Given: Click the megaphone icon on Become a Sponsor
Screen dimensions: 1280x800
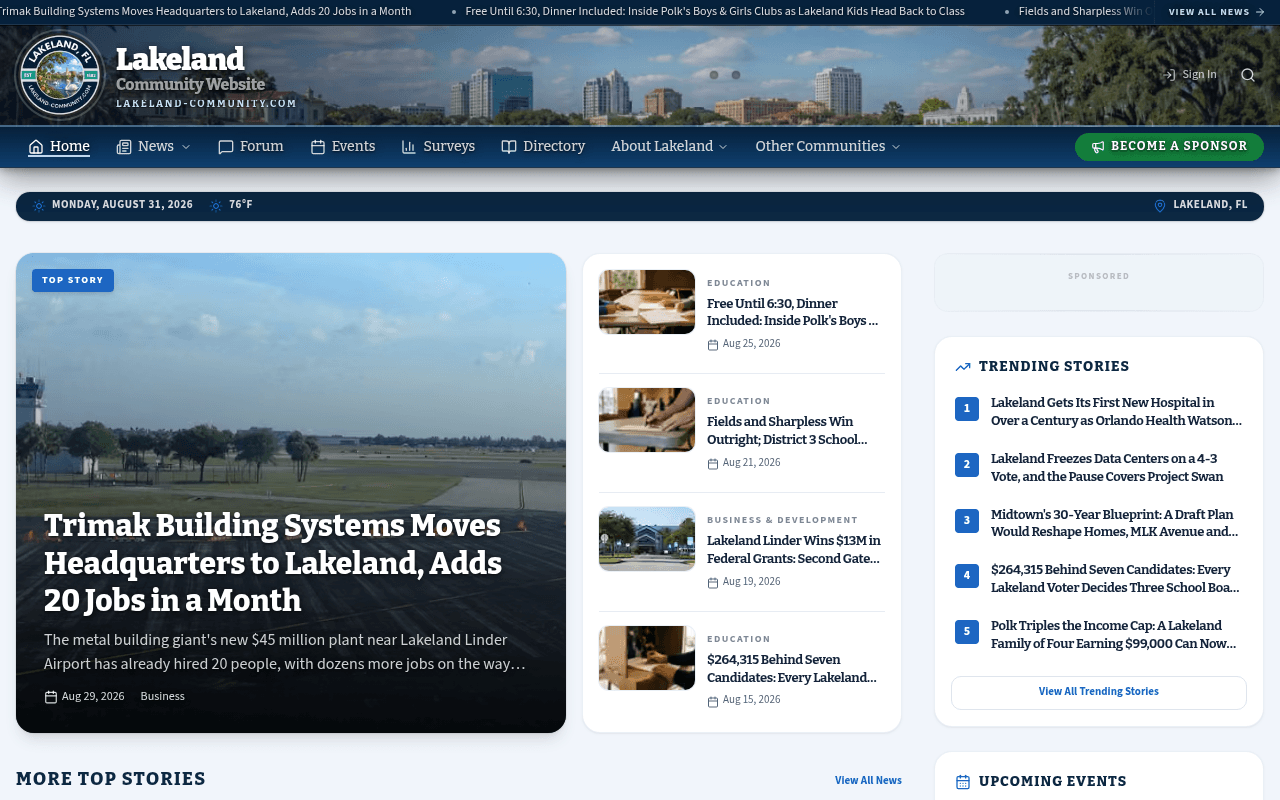Looking at the screenshot, I should click(x=1098, y=147).
